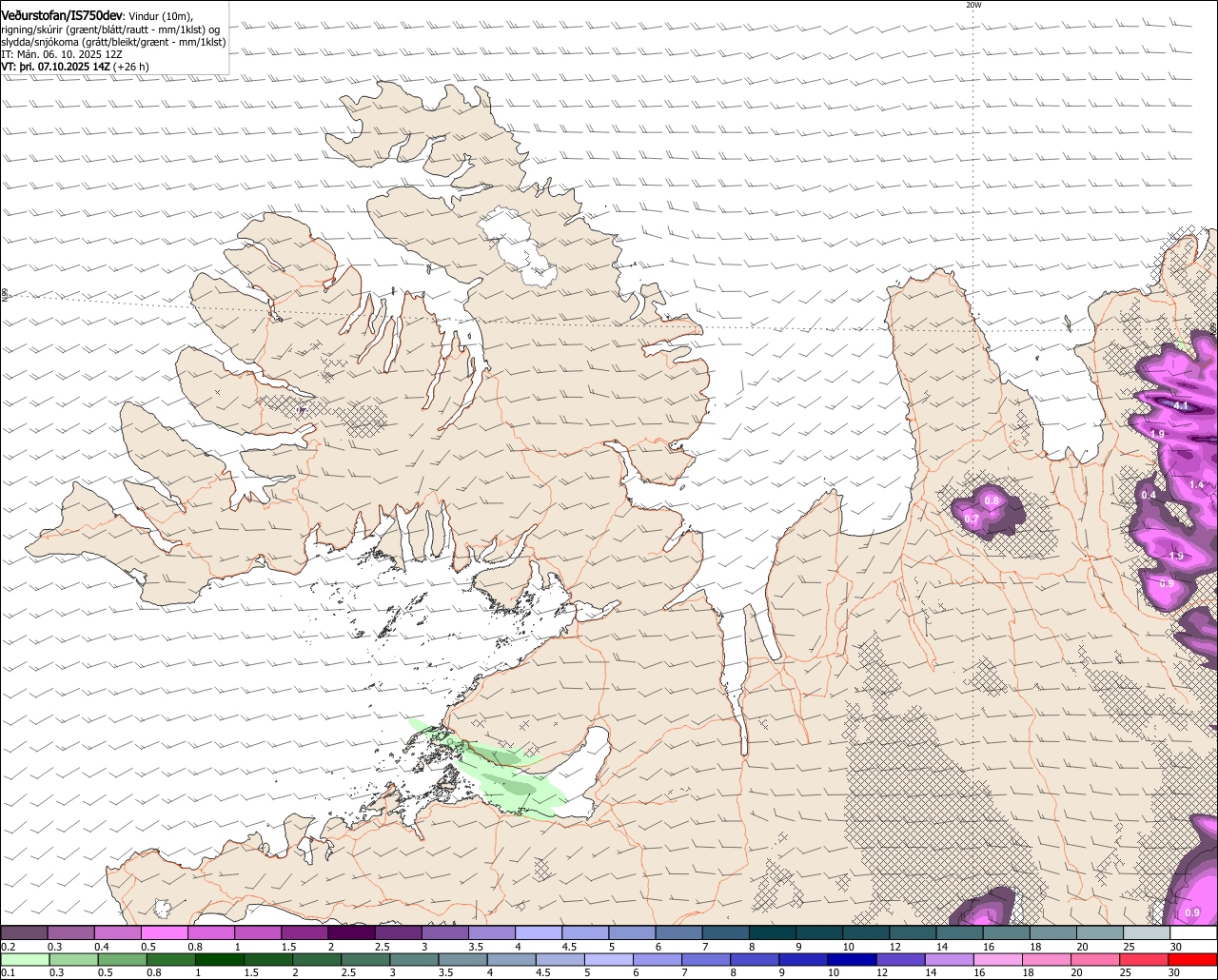Viewport: 1218px width, 980px height.
Task: Click the '0.1' label under lower scale
Action: (8, 972)
